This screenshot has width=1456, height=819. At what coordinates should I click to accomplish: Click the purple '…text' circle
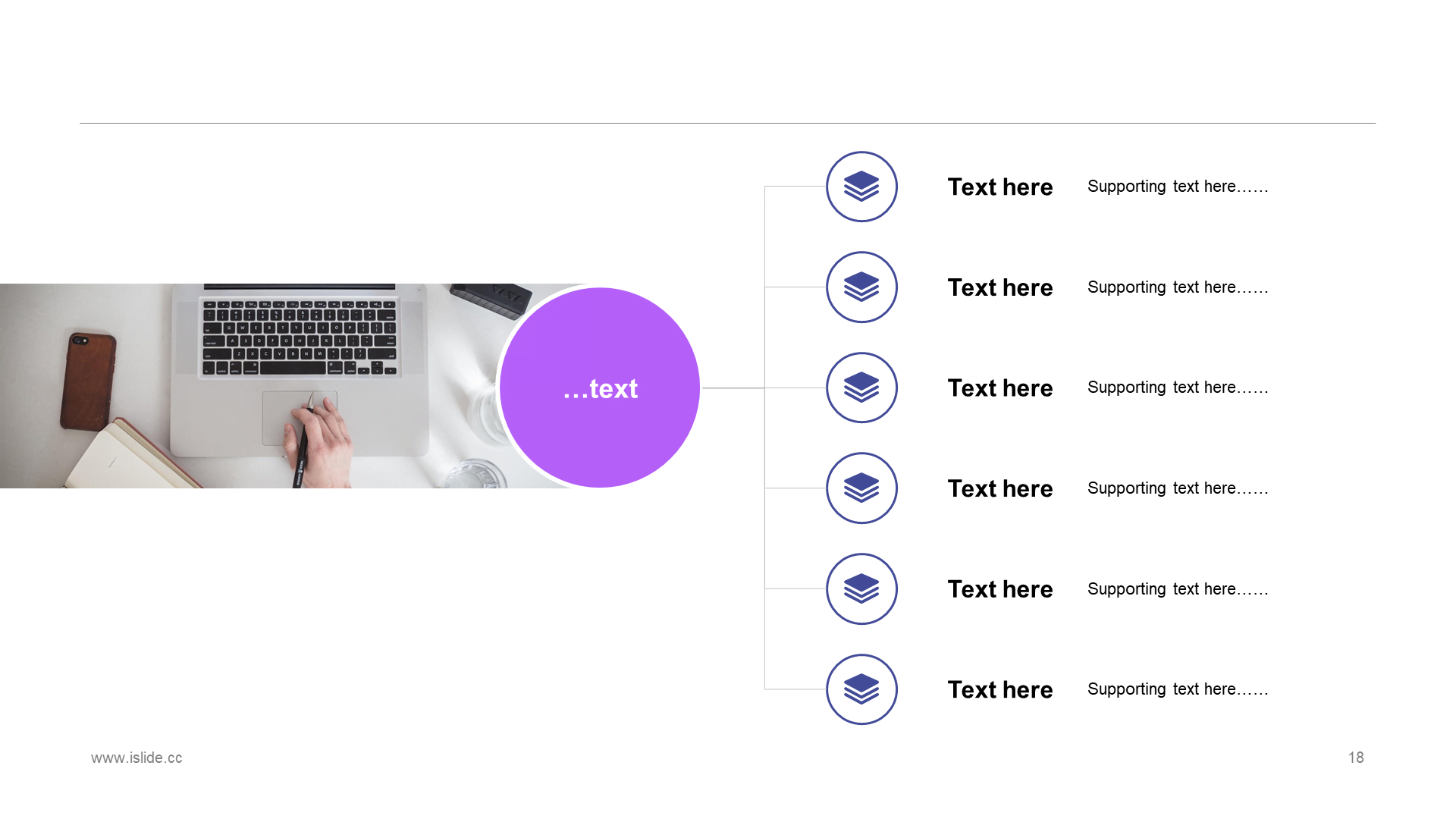[x=600, y=388]
